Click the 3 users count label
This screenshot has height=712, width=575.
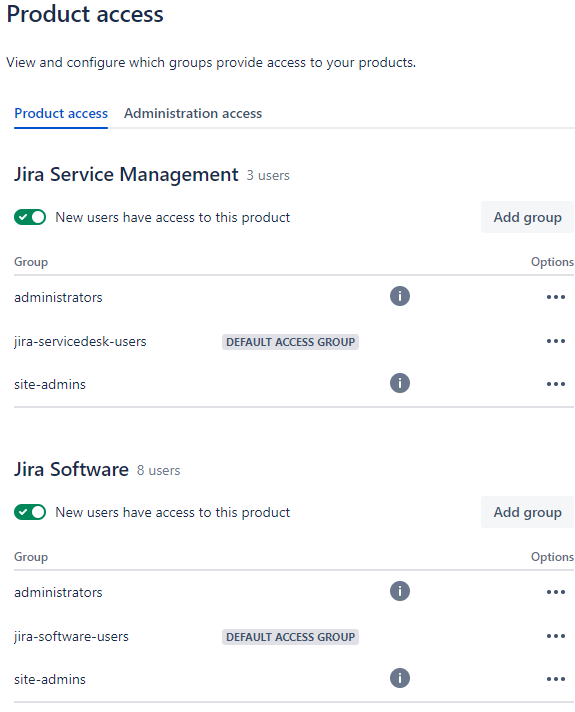(268, 176)
